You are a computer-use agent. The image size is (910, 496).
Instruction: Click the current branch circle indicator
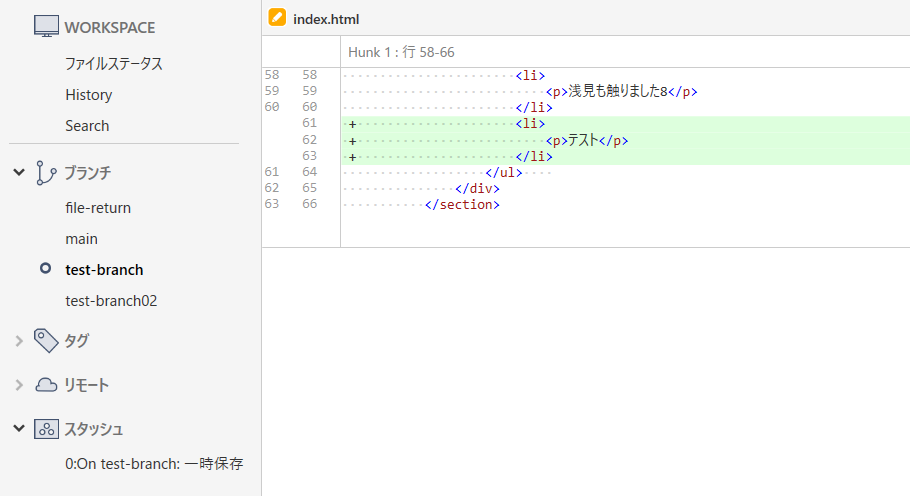click(45, 269)
